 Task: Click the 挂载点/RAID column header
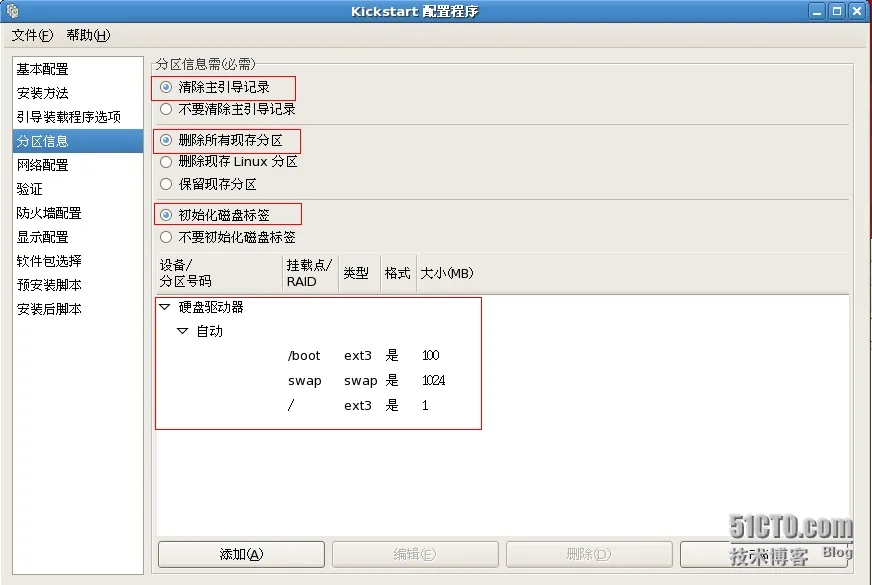310,273
